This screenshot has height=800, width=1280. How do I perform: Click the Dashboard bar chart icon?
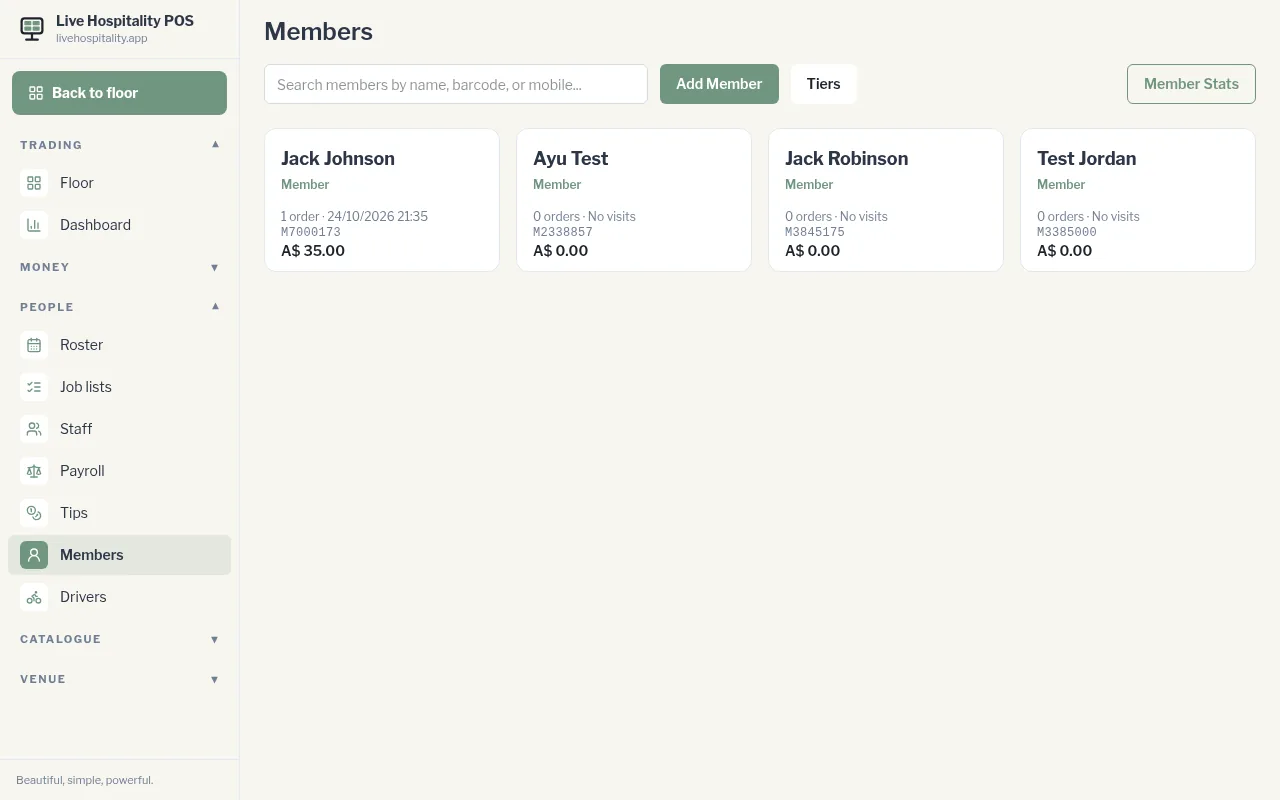(34, 225)
